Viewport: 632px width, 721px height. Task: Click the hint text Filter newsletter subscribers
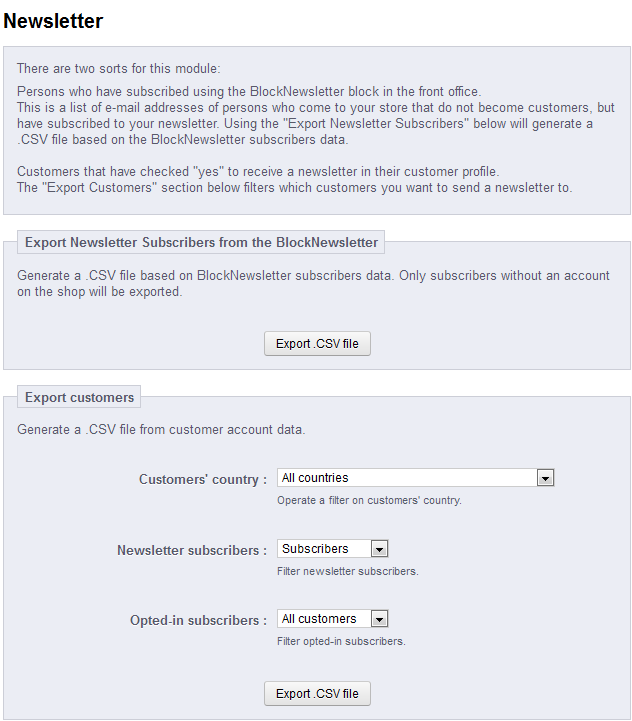tap(347, 571)
